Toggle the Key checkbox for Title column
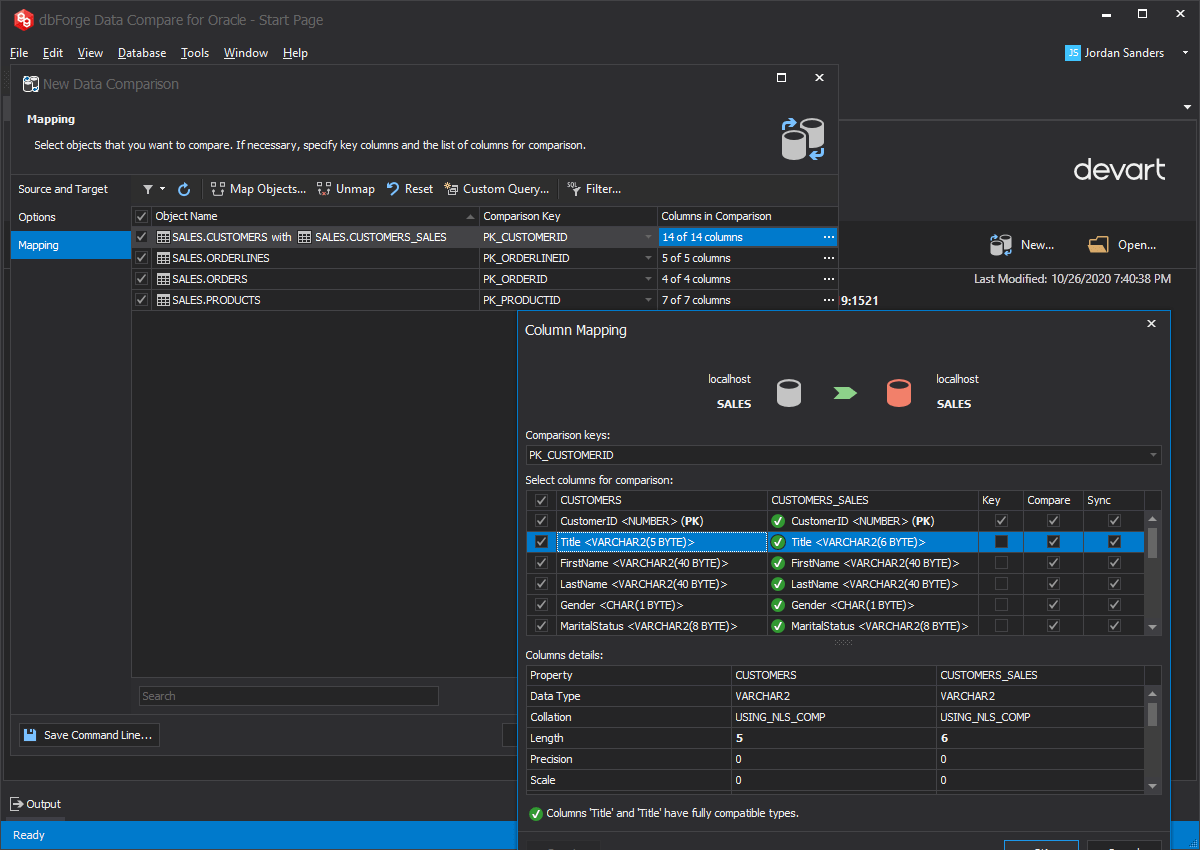This screenshot has height=850, width=1200. (1001, 542)
